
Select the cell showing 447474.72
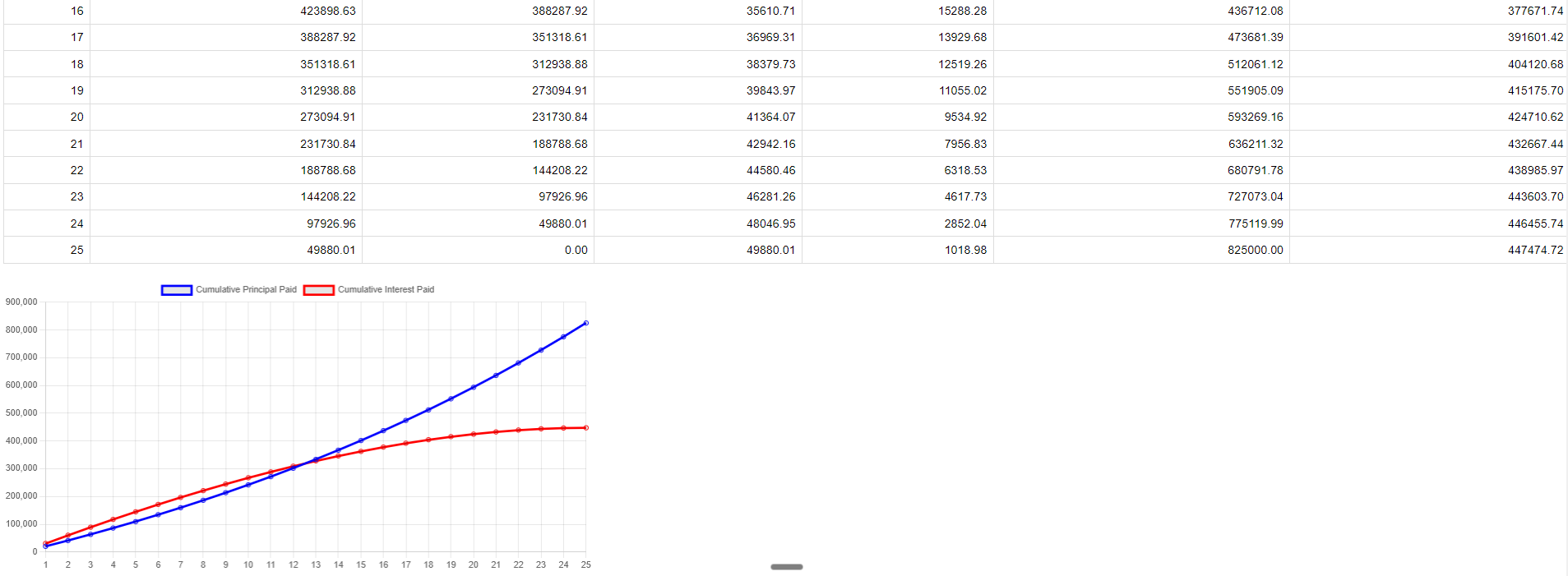coord(1535,250)
